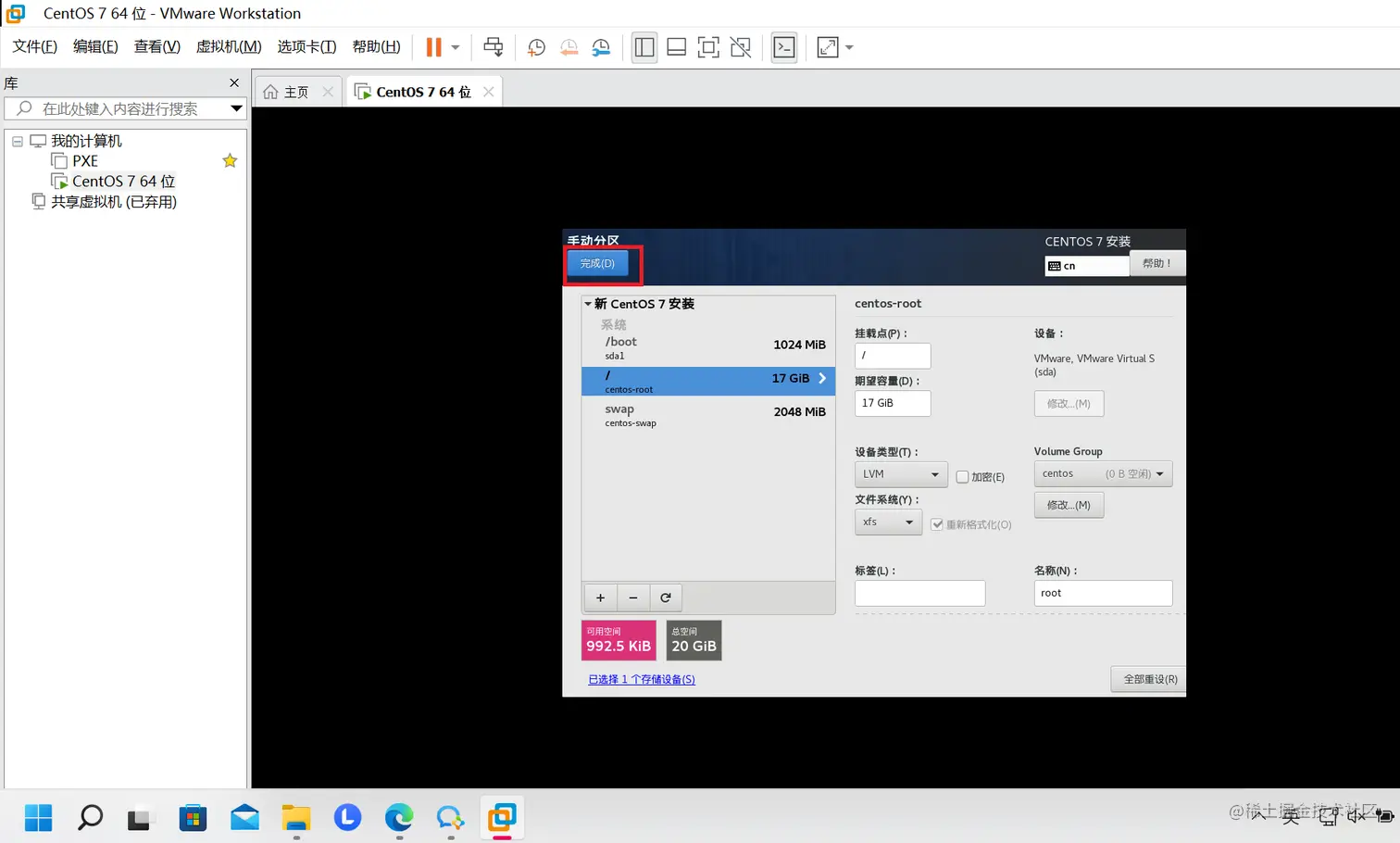Collapse the 我的计算机 tree node
The width and height of the screenshot is (1400, 843).
point(18,141)
